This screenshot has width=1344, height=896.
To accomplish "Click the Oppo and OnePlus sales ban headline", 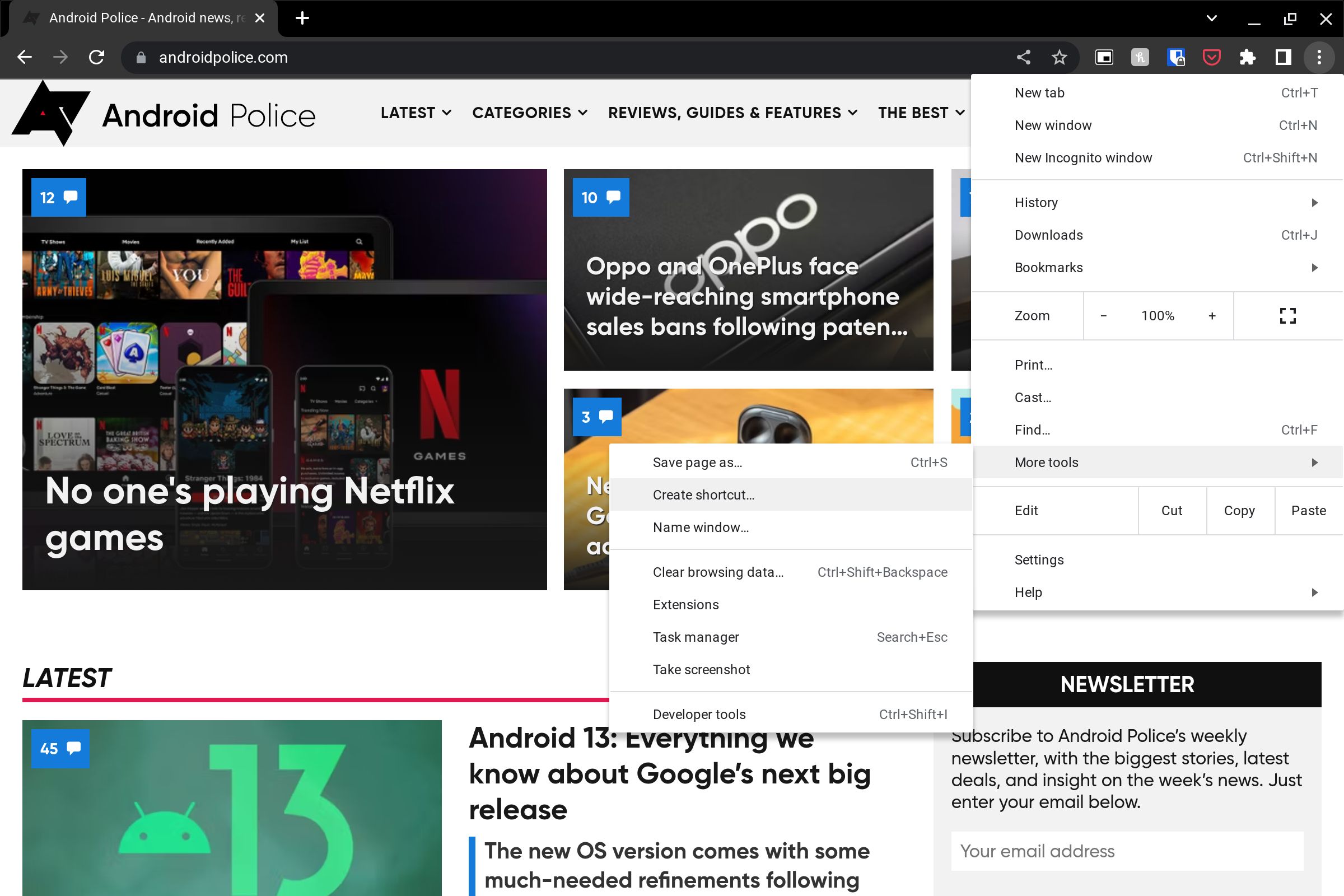I will point(743,297).
